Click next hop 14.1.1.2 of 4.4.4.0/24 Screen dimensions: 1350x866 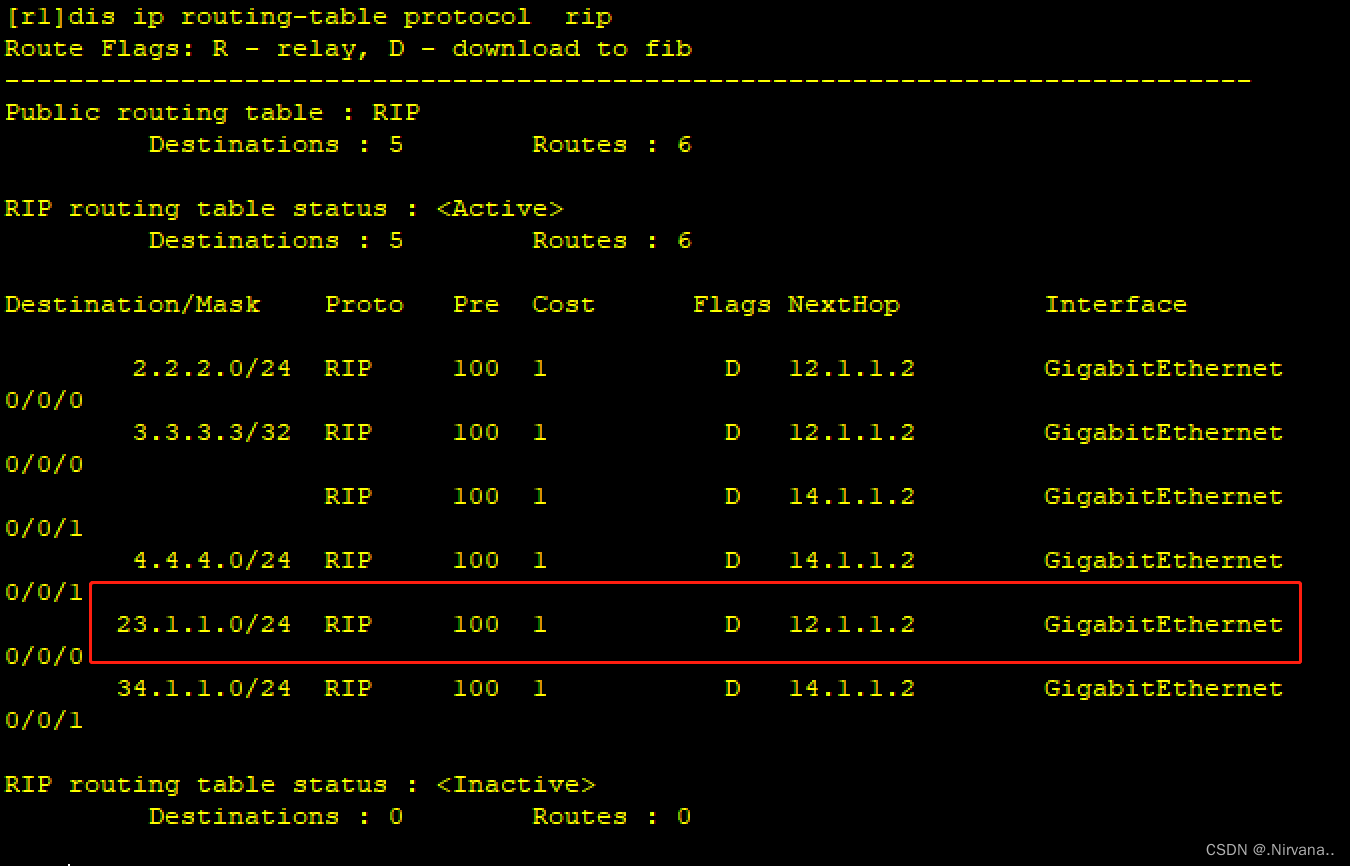(852, 561)
